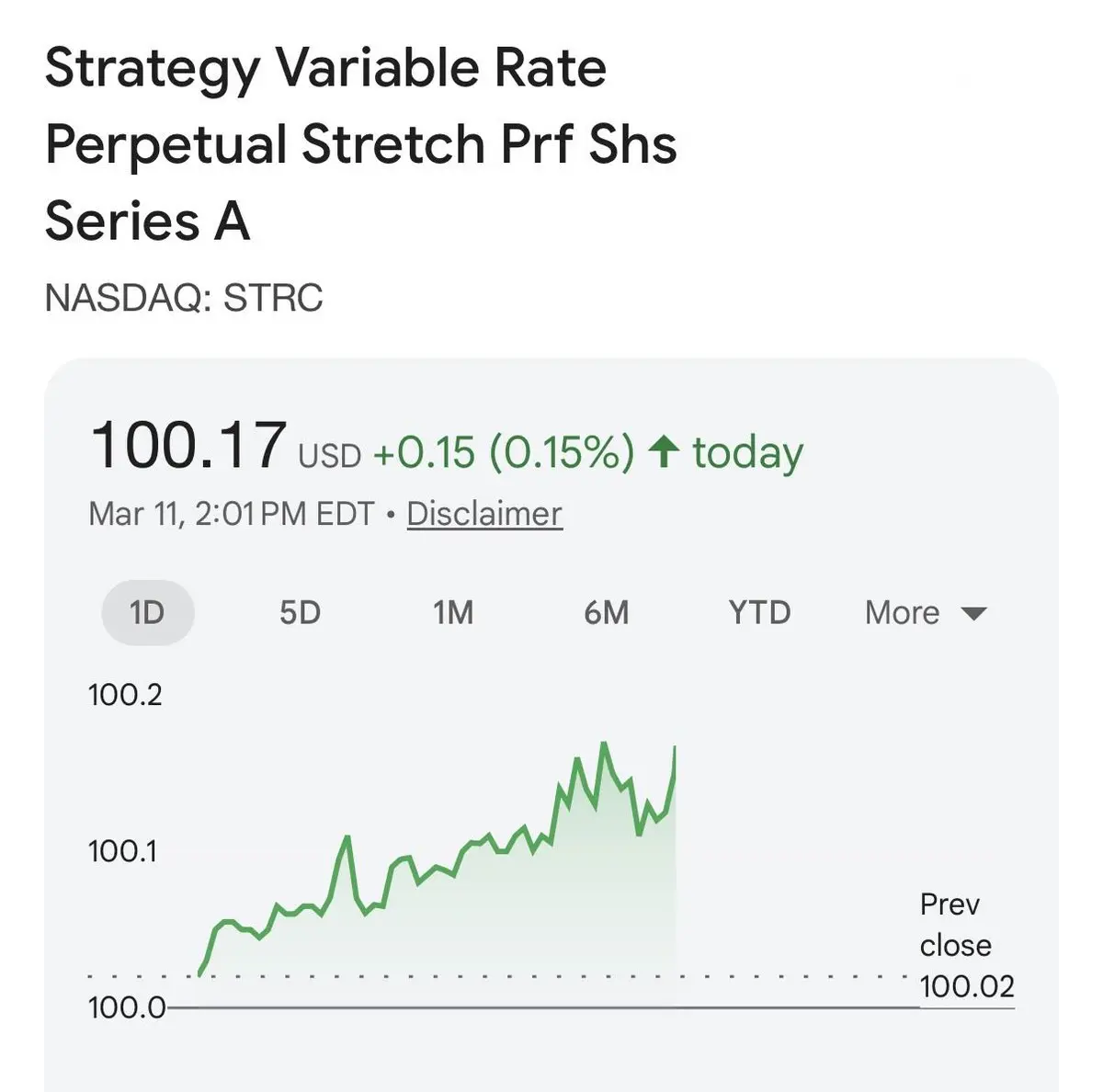Image resolution: width=1103 pixels, height=1092 pixels.
Task: Click the stock name heading
Action: click(360, 144)
